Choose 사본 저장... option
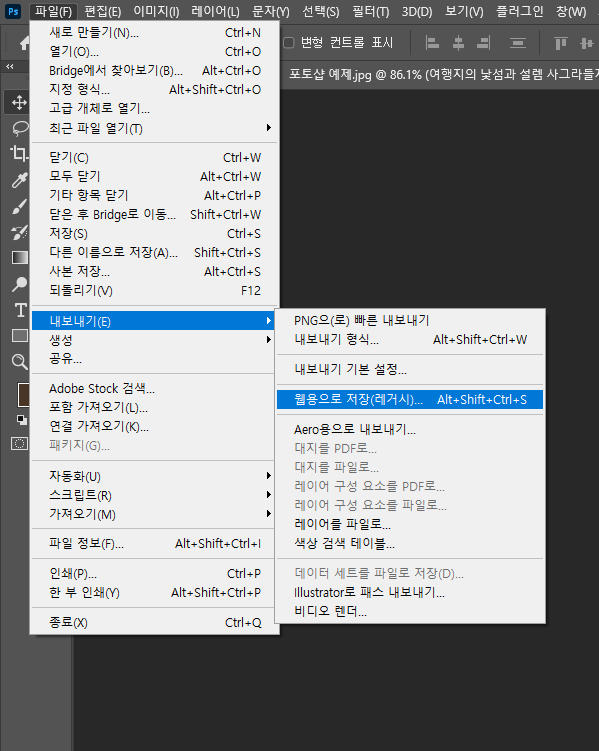 [x=155, y=272]
